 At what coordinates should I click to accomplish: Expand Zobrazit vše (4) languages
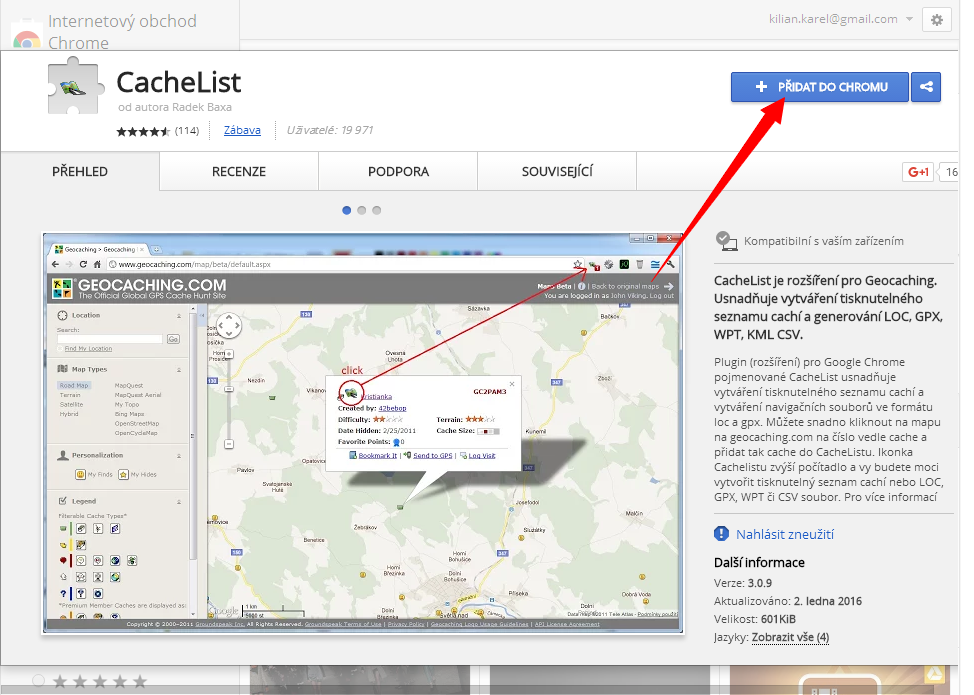click(790, 637)
